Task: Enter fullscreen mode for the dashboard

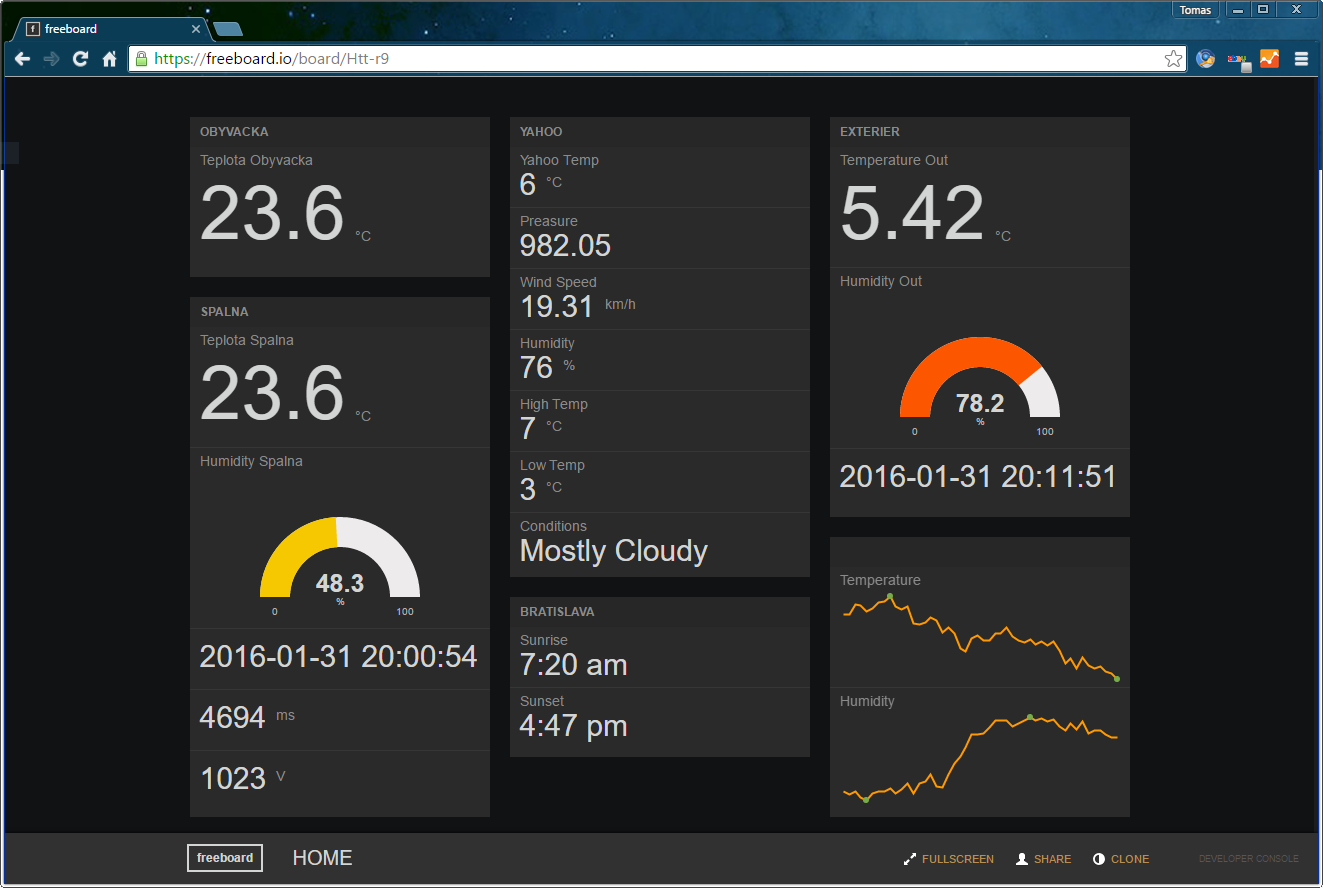Action: pyautogui.click(x=948, y=859)
